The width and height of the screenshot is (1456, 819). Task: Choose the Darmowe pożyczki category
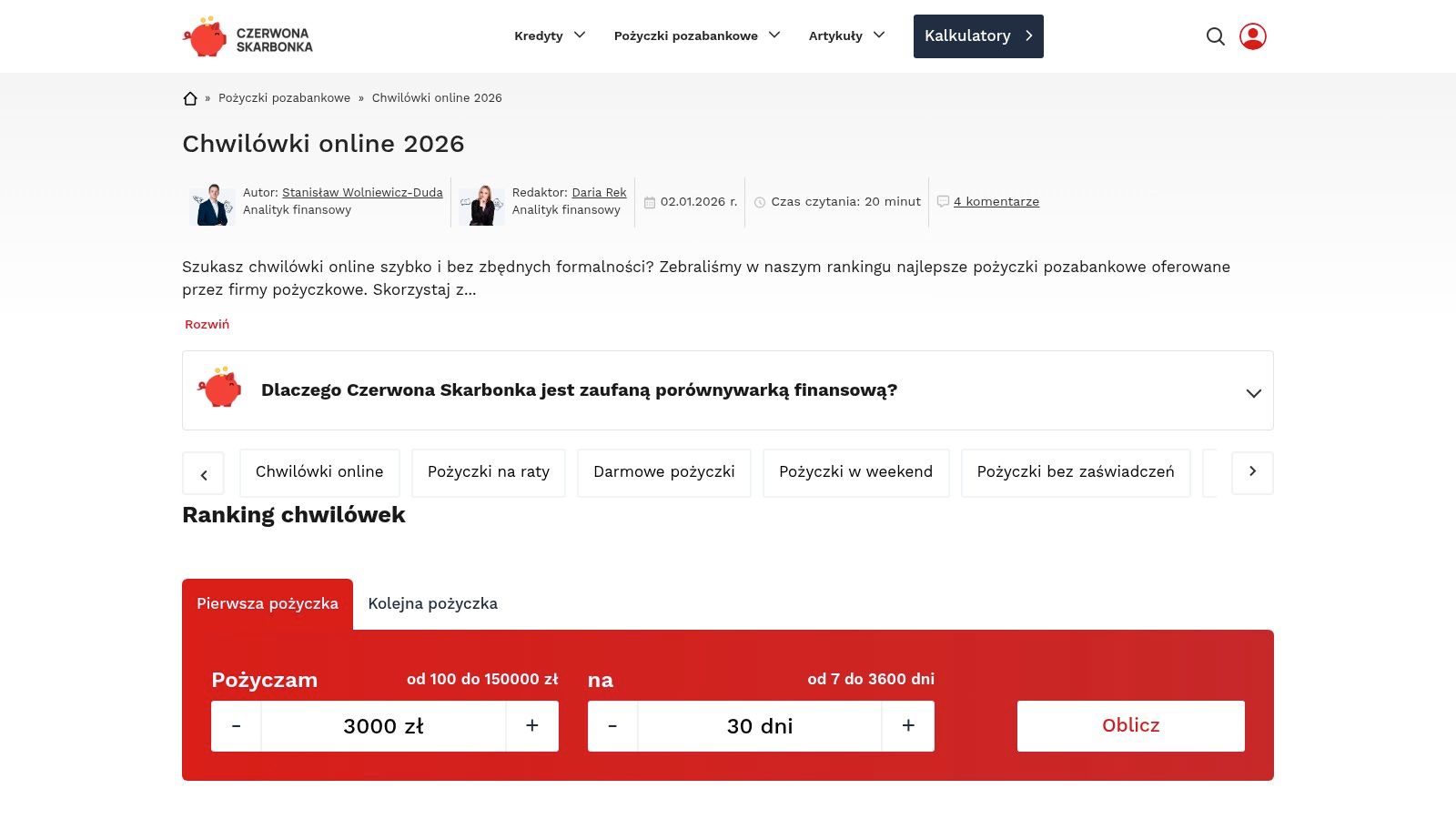[x=664, y=472]
